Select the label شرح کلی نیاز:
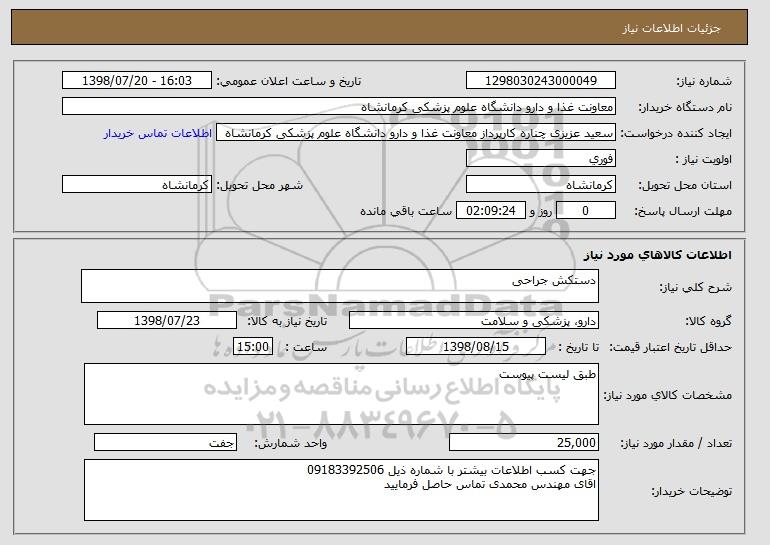Image resolution: width=770 pixels, height=545 pixels. tap(696, 287)
